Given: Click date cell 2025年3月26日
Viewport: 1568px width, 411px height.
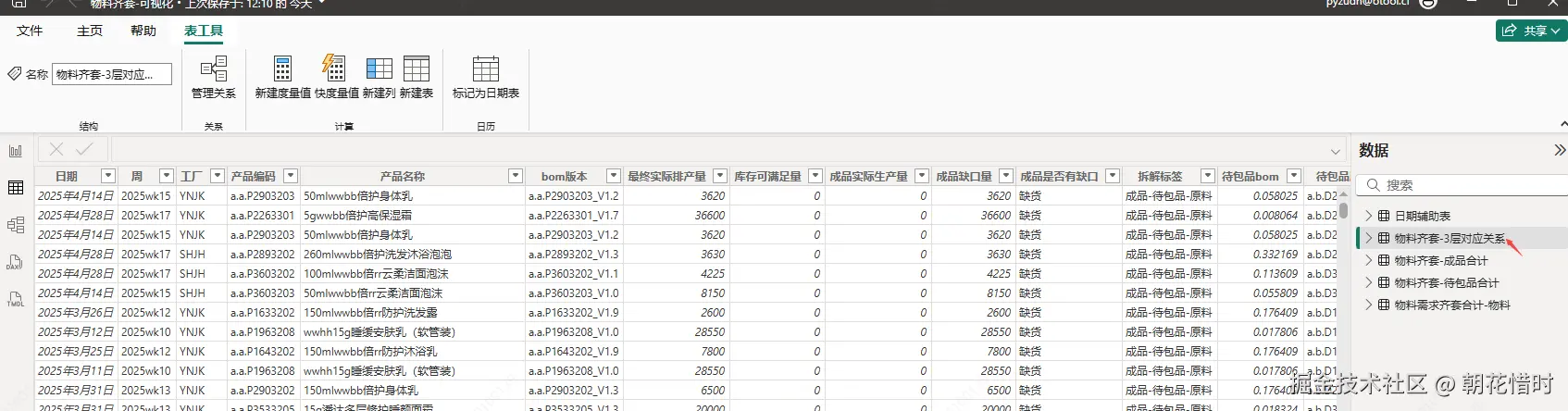Looking at the screenshot, I should point(76,312).
